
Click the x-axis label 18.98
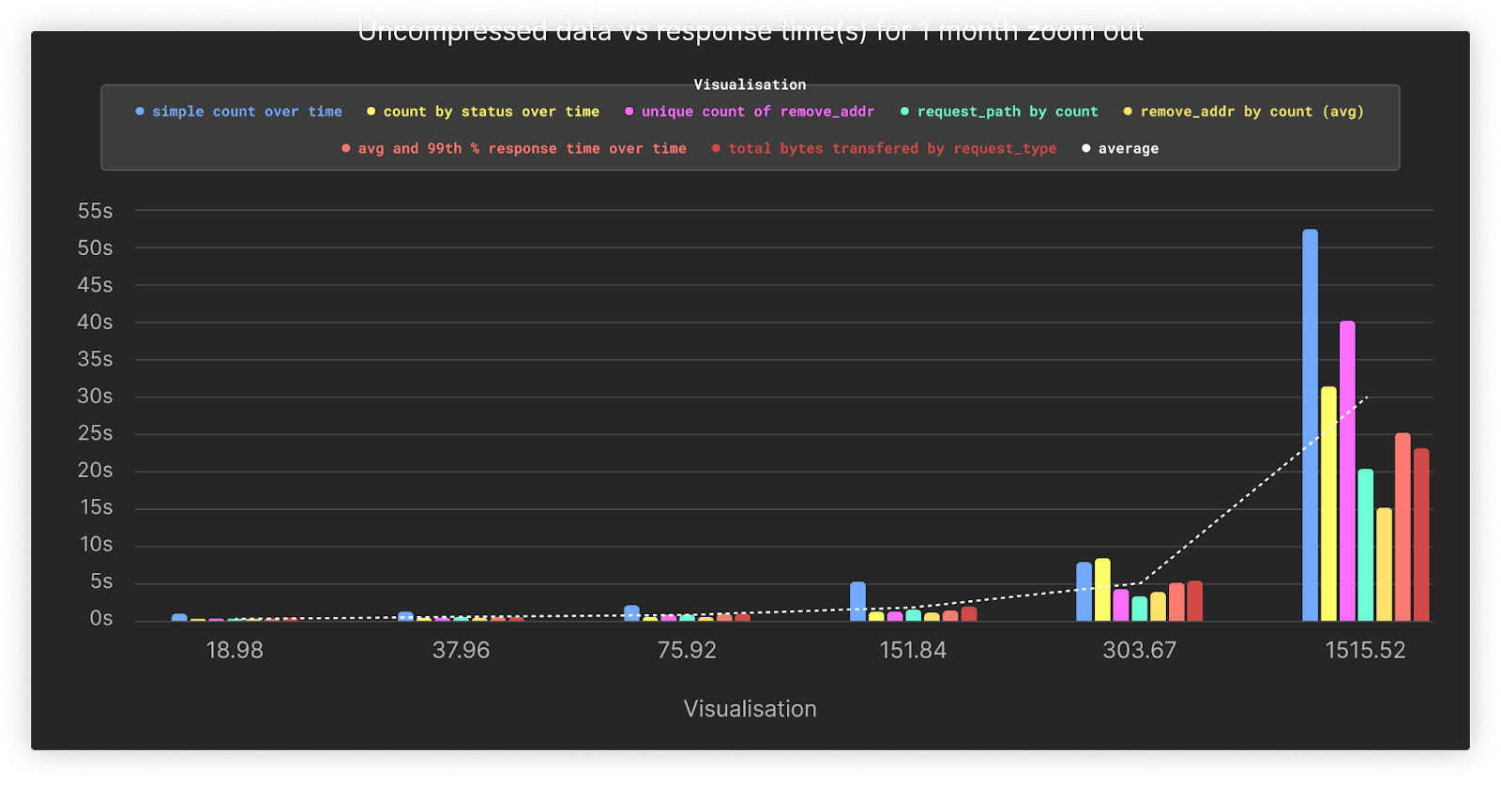(x=235, y=651)
